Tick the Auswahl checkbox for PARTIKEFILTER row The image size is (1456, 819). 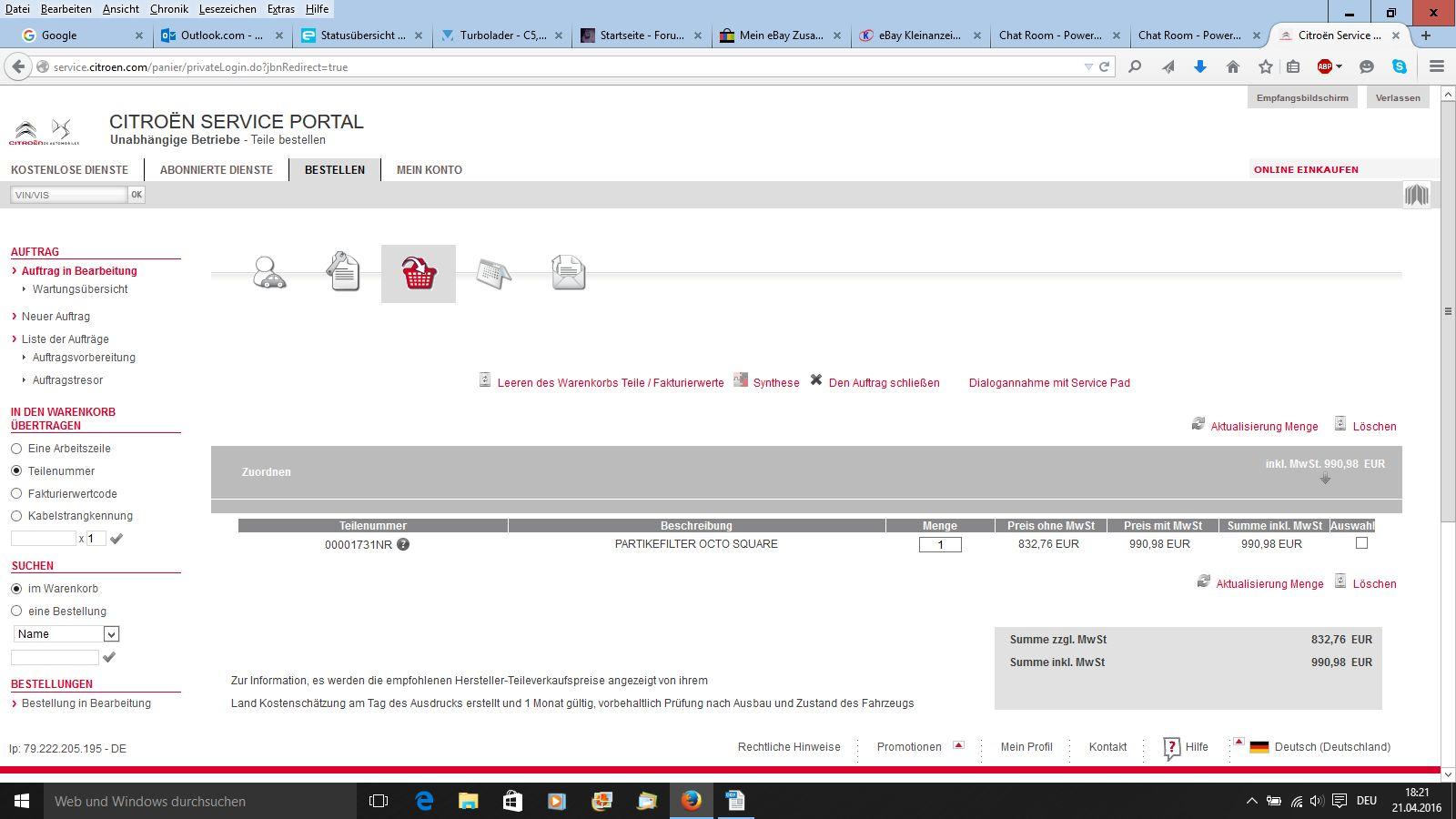[x=1361, y=543]
